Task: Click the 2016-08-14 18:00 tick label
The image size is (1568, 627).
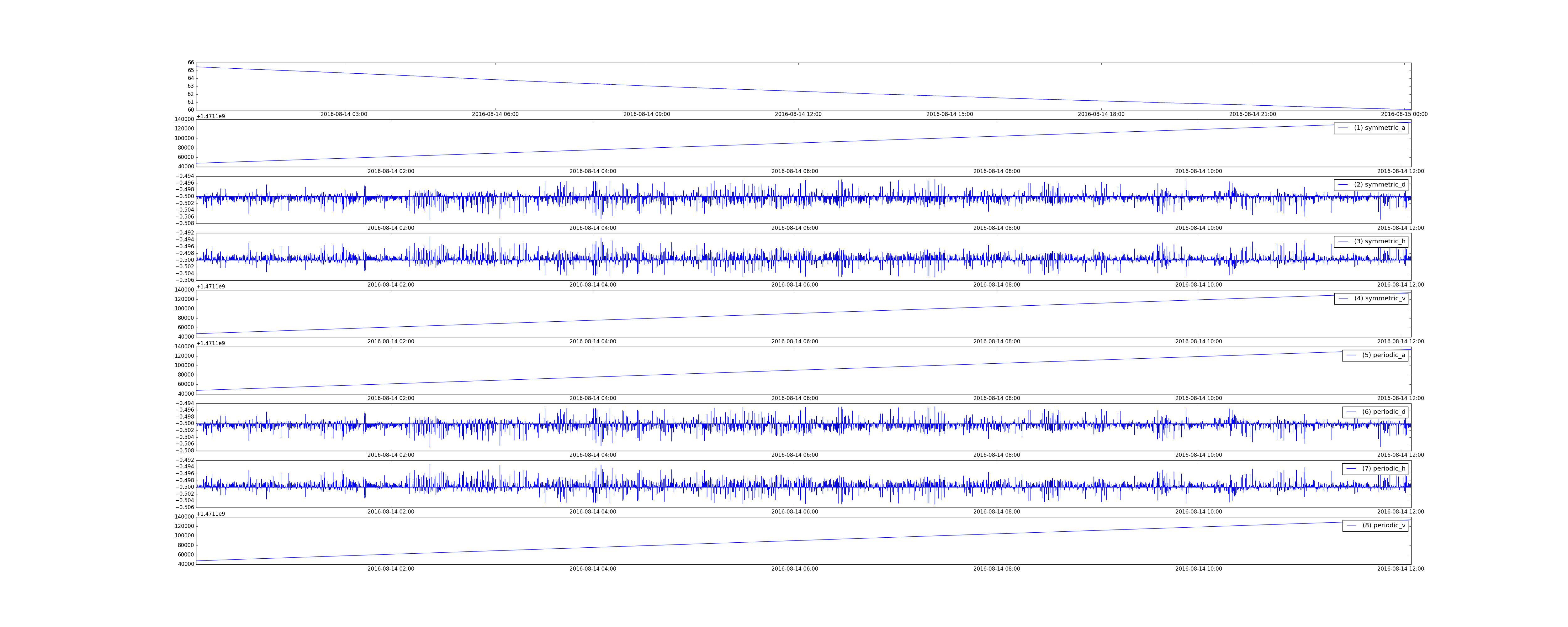Action: (x=1101, y=114)
